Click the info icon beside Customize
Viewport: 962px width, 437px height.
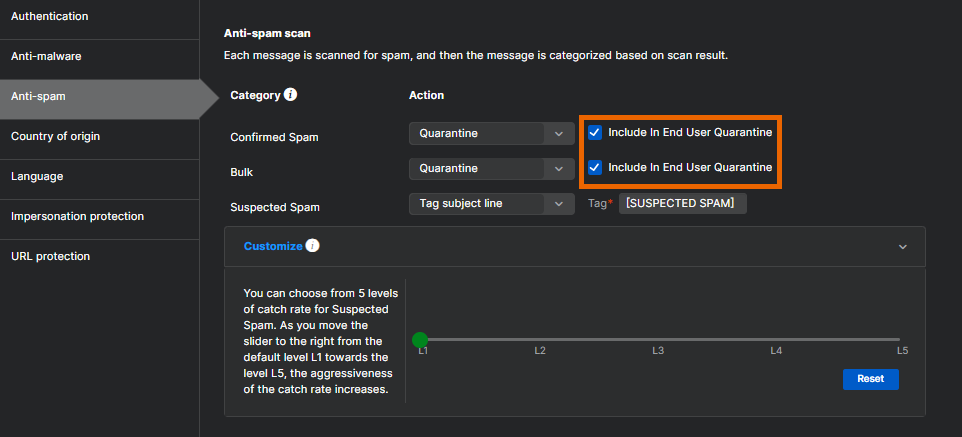click(312, 246)
